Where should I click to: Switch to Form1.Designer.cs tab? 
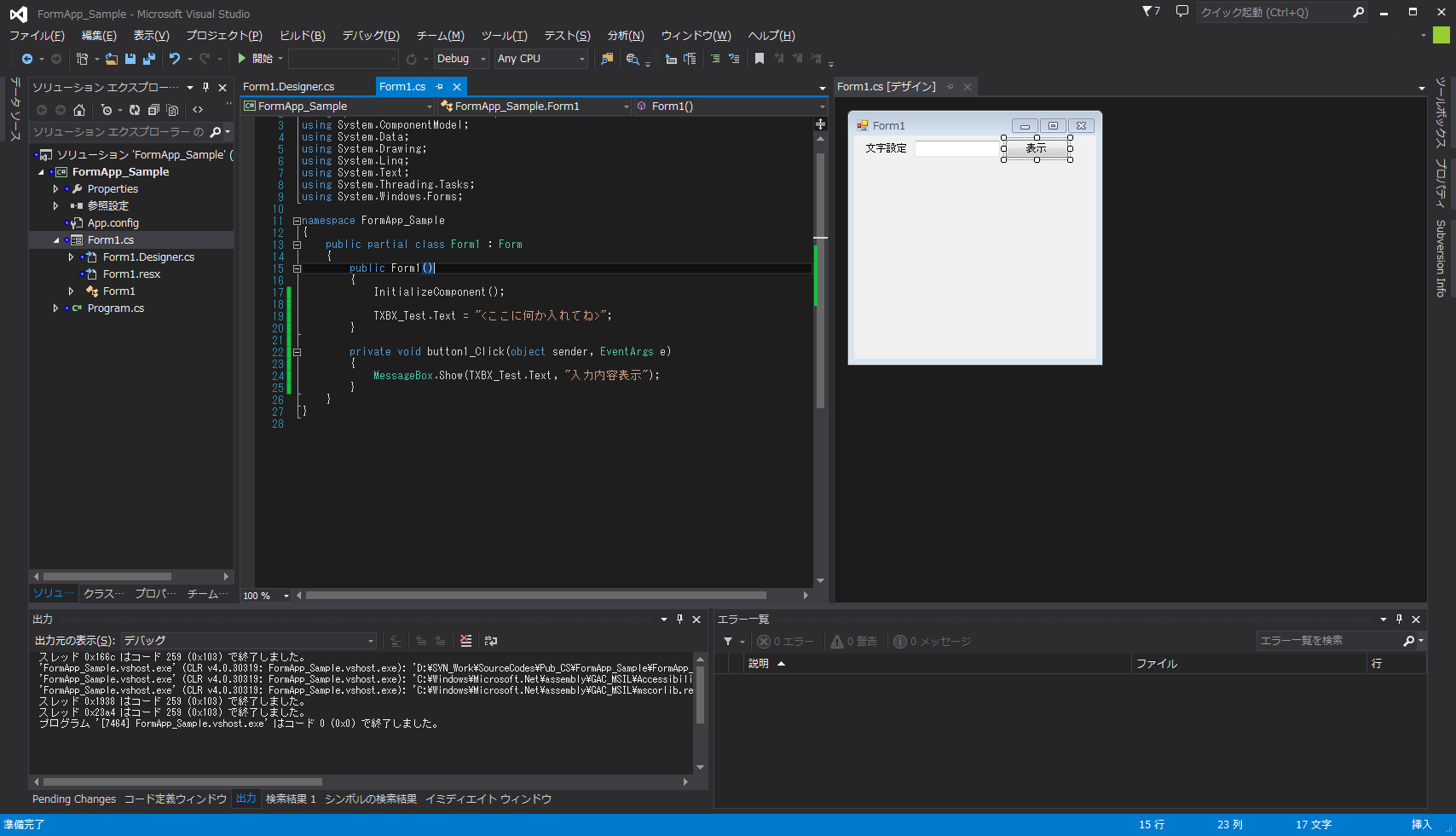(288, 87)
